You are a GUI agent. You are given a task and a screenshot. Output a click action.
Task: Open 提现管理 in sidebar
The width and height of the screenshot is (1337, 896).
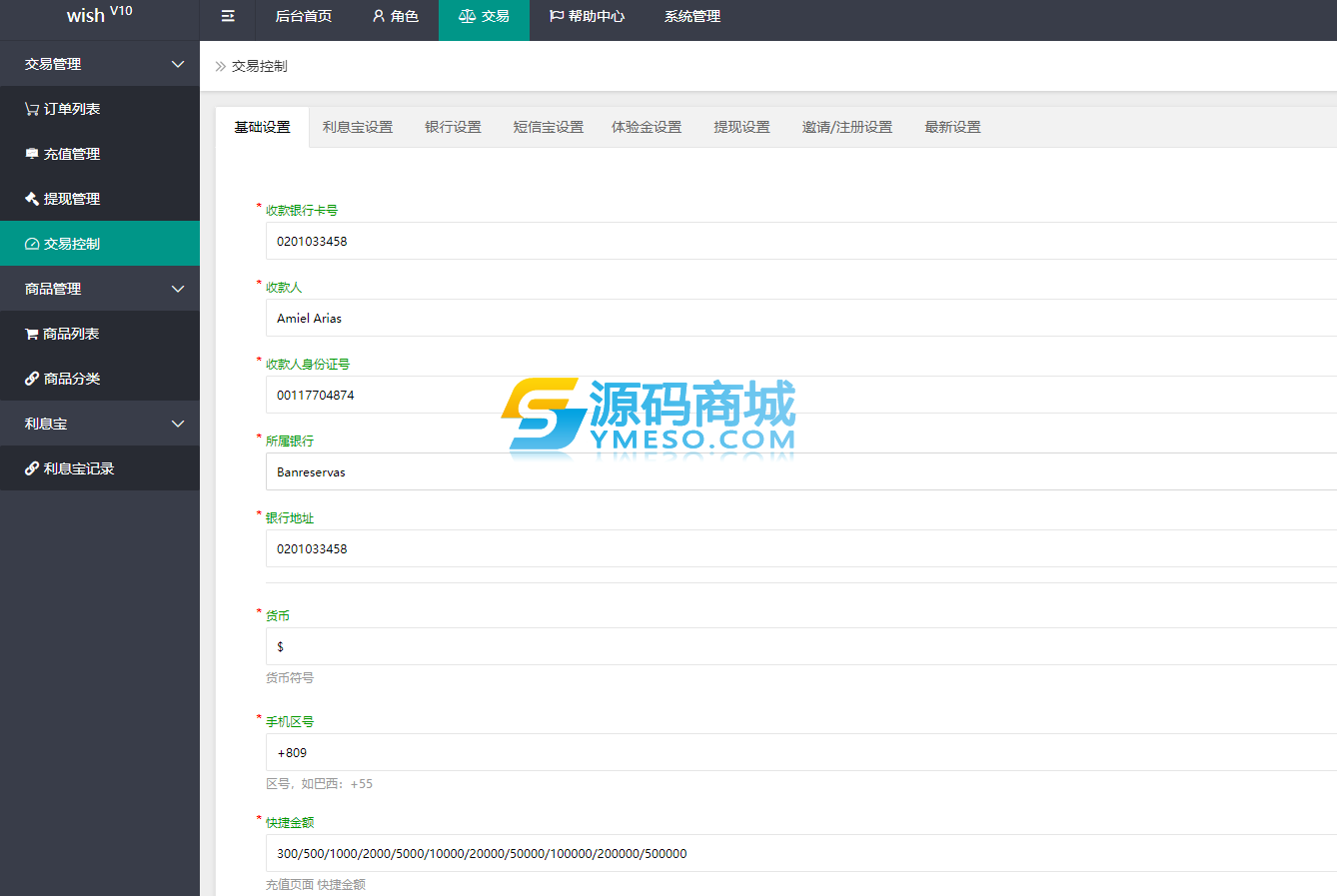[100, 199]
